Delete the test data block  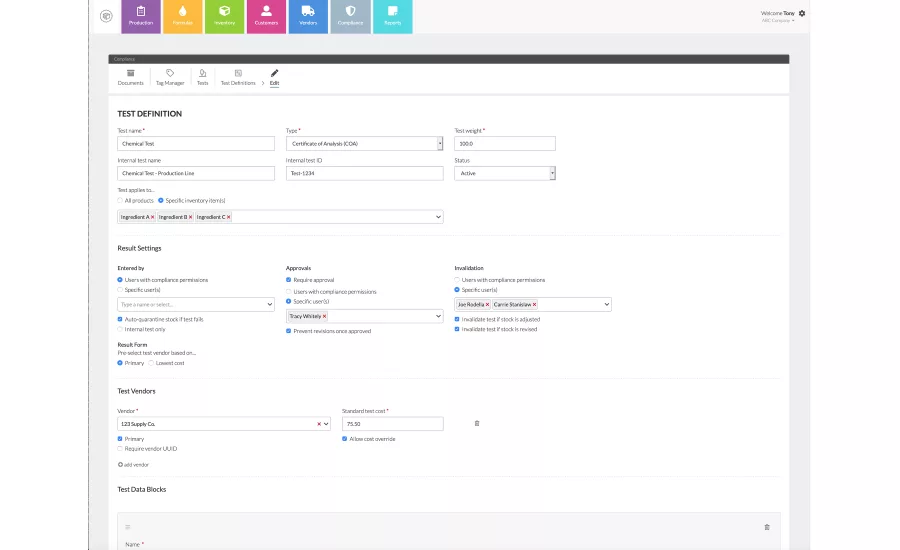pyautogui.click(x=767, y=527)
